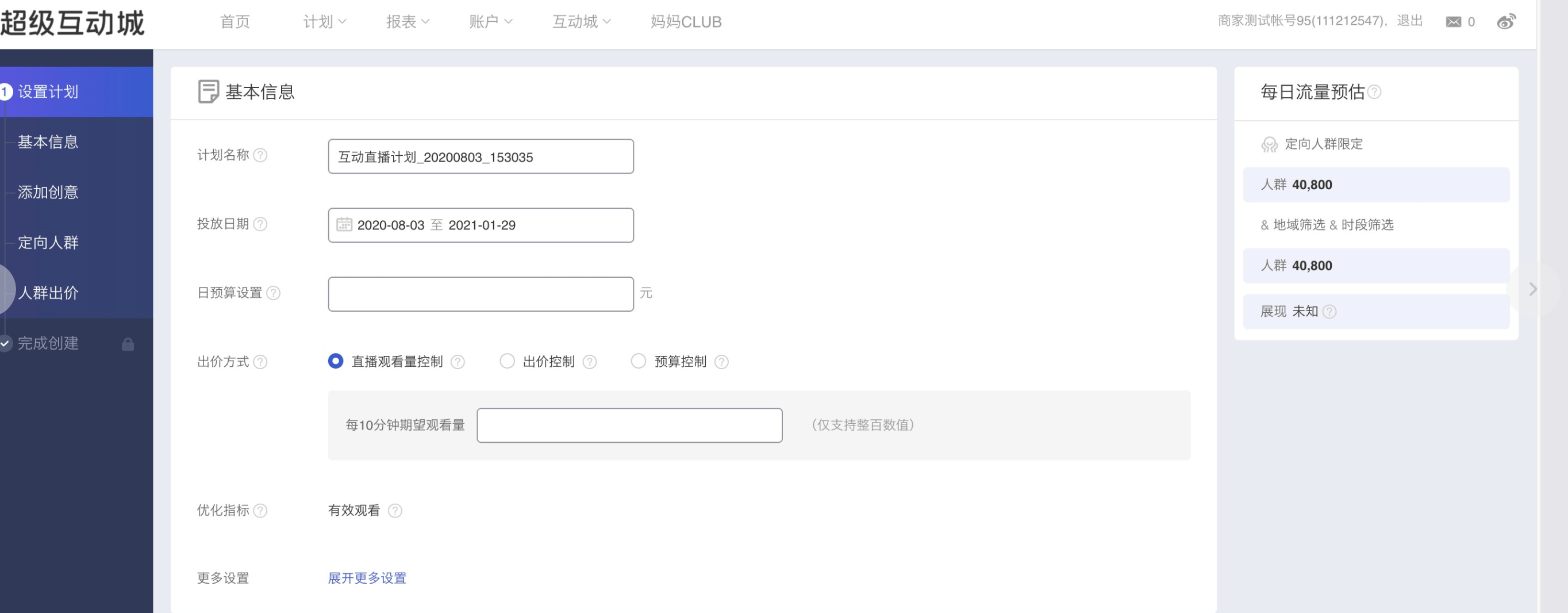This screenshot has width=1568, height=613.
Task: Jump to 定向人群 in sidebar
Action: 48,242
